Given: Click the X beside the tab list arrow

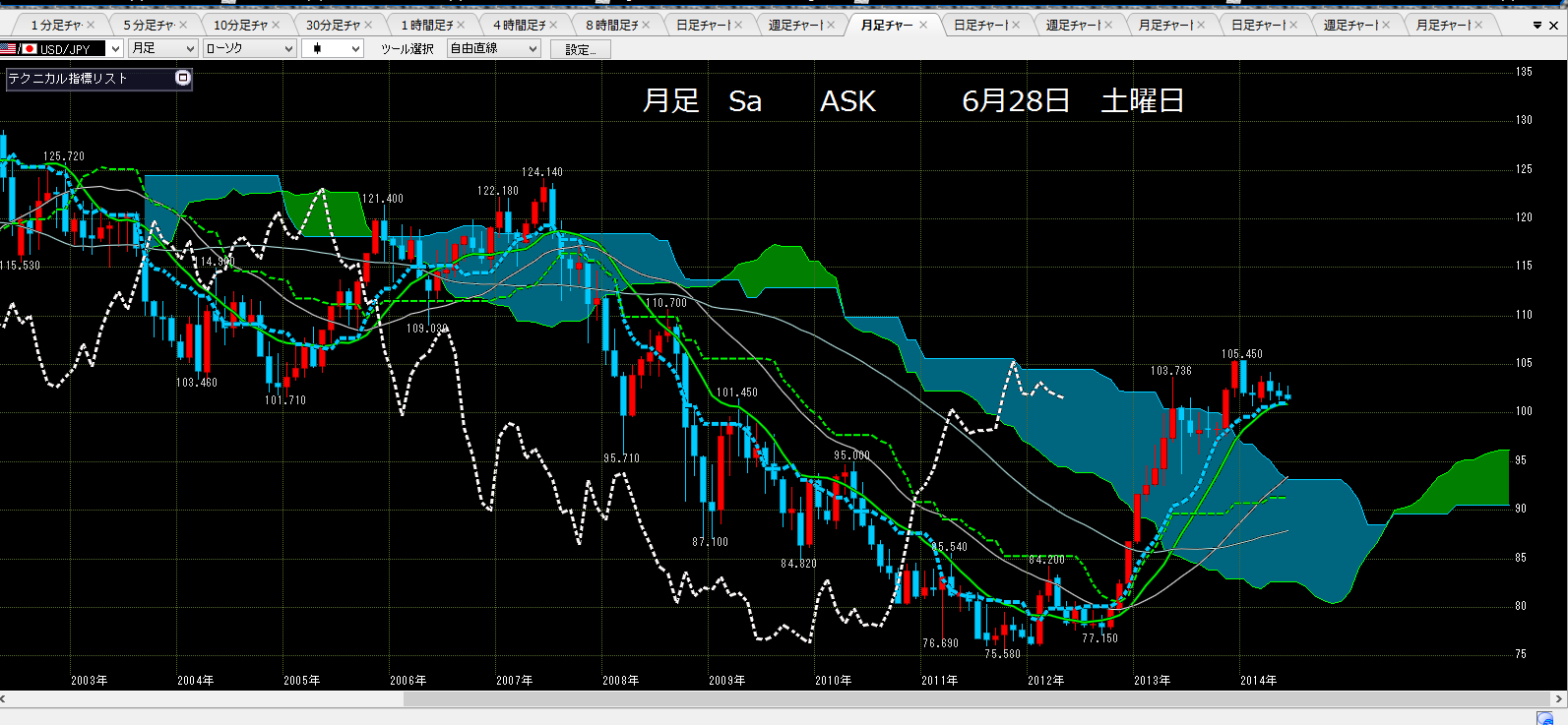Looking at the screenshot, I should 1554,26.
